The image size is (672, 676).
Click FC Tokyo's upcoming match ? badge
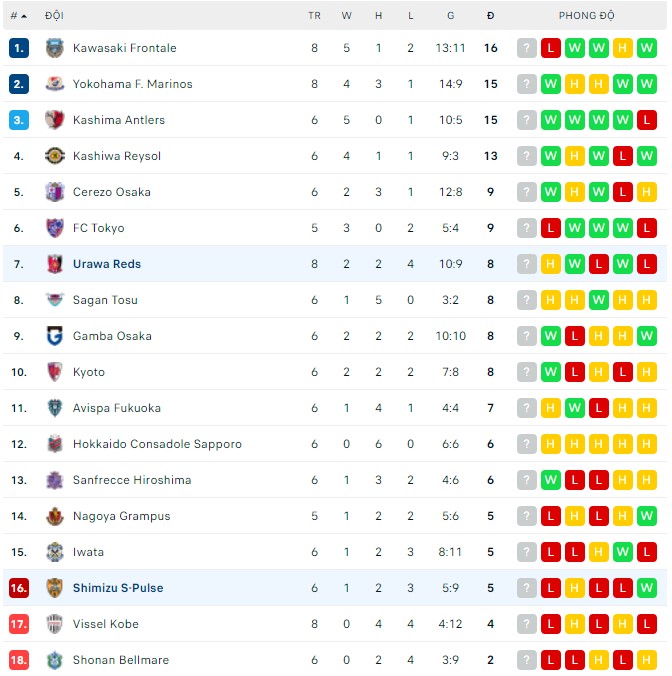527,228
